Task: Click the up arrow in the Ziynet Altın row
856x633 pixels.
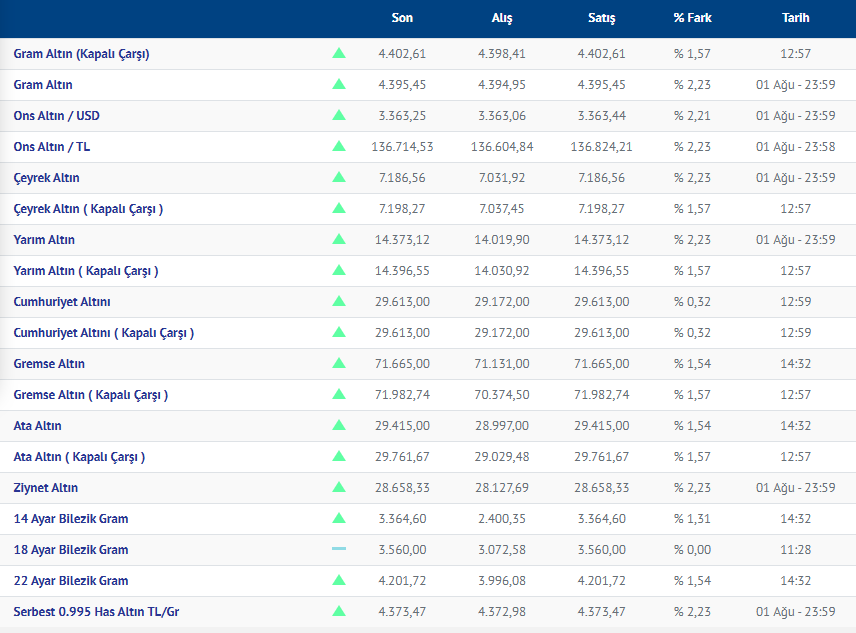Action: pos(339,487)
